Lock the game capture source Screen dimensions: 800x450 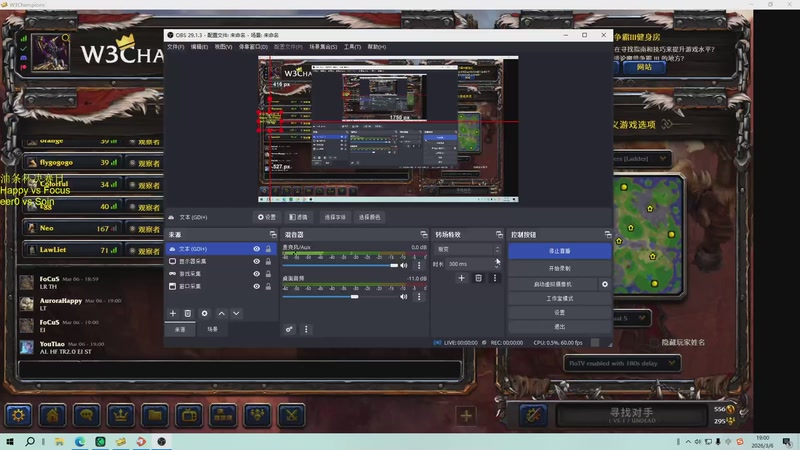point(268,274)
